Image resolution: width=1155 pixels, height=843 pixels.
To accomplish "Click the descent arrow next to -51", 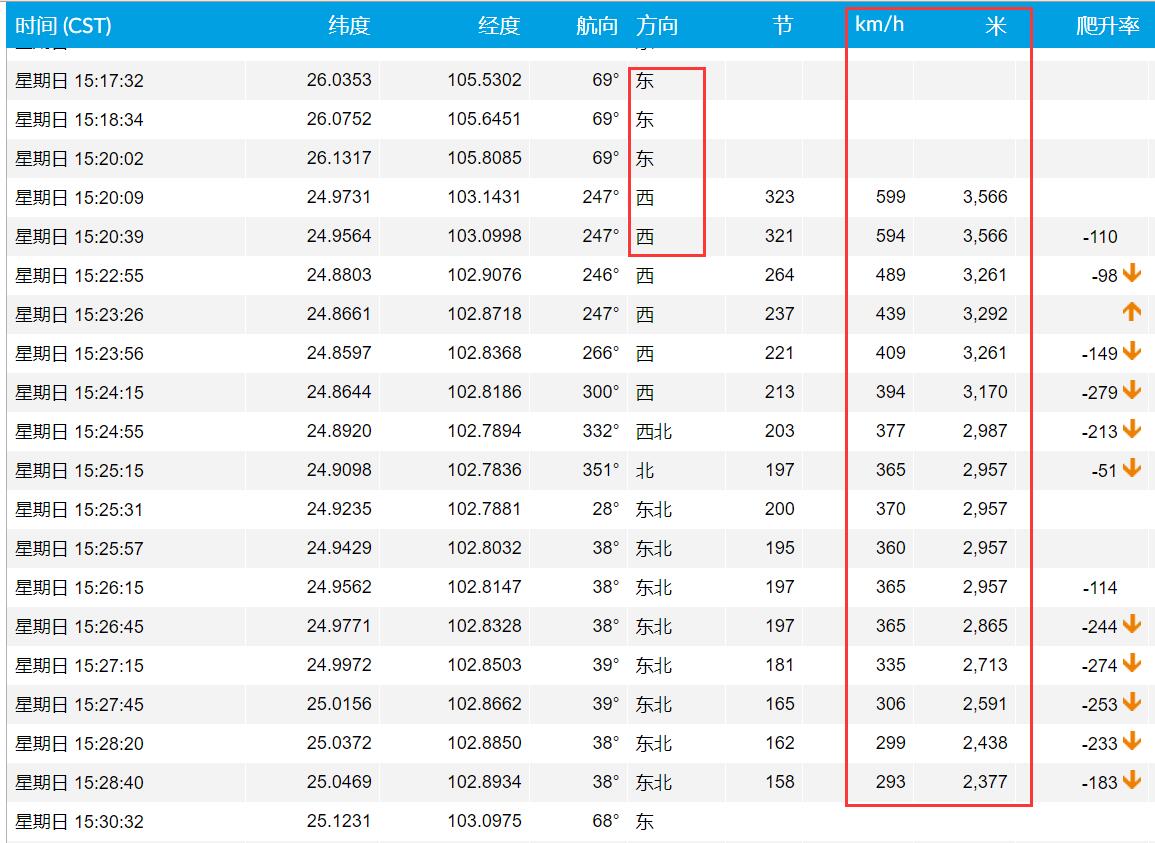I will click(x=1131, y=469).
